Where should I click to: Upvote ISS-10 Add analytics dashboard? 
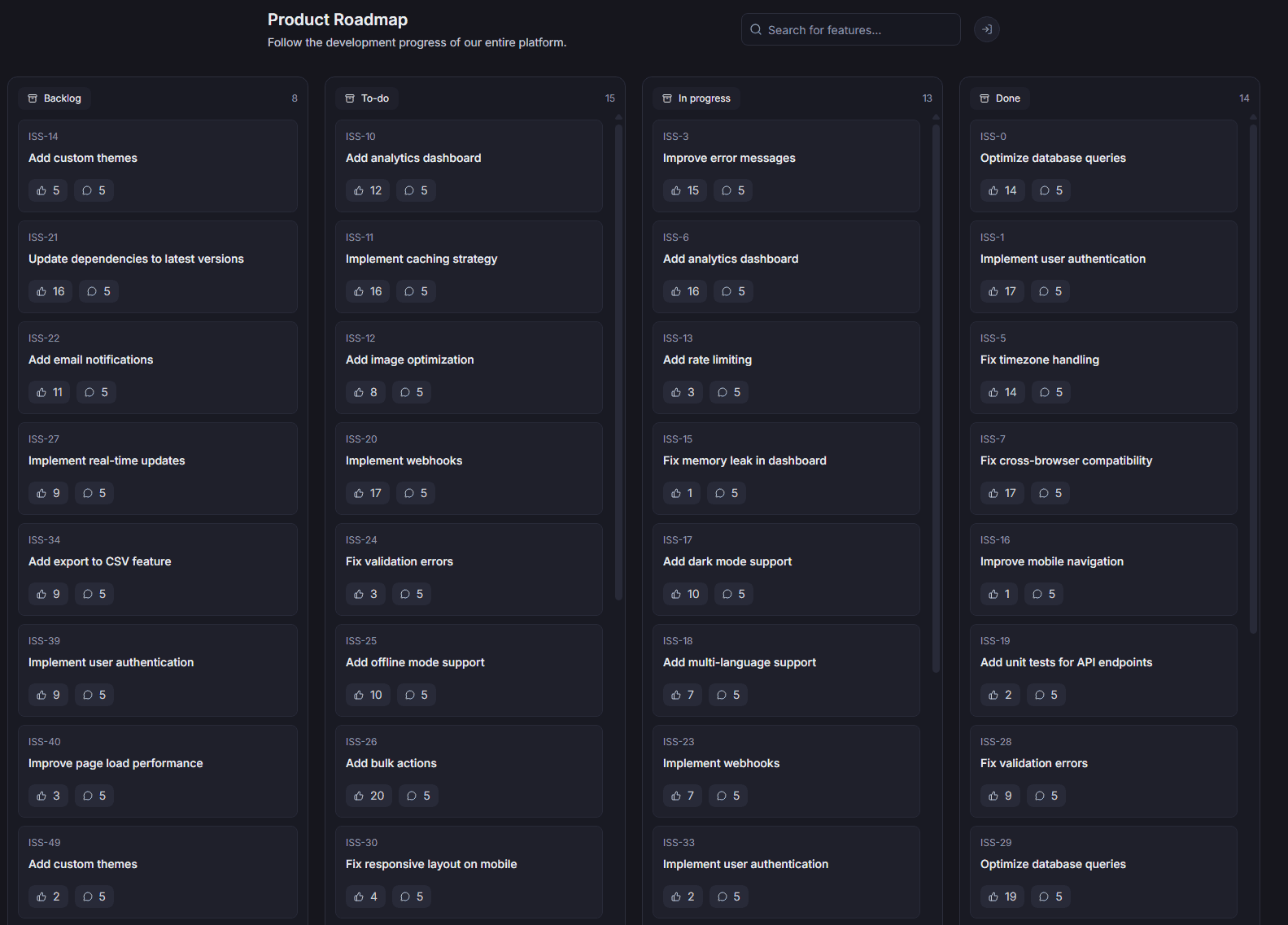(368, 190)
